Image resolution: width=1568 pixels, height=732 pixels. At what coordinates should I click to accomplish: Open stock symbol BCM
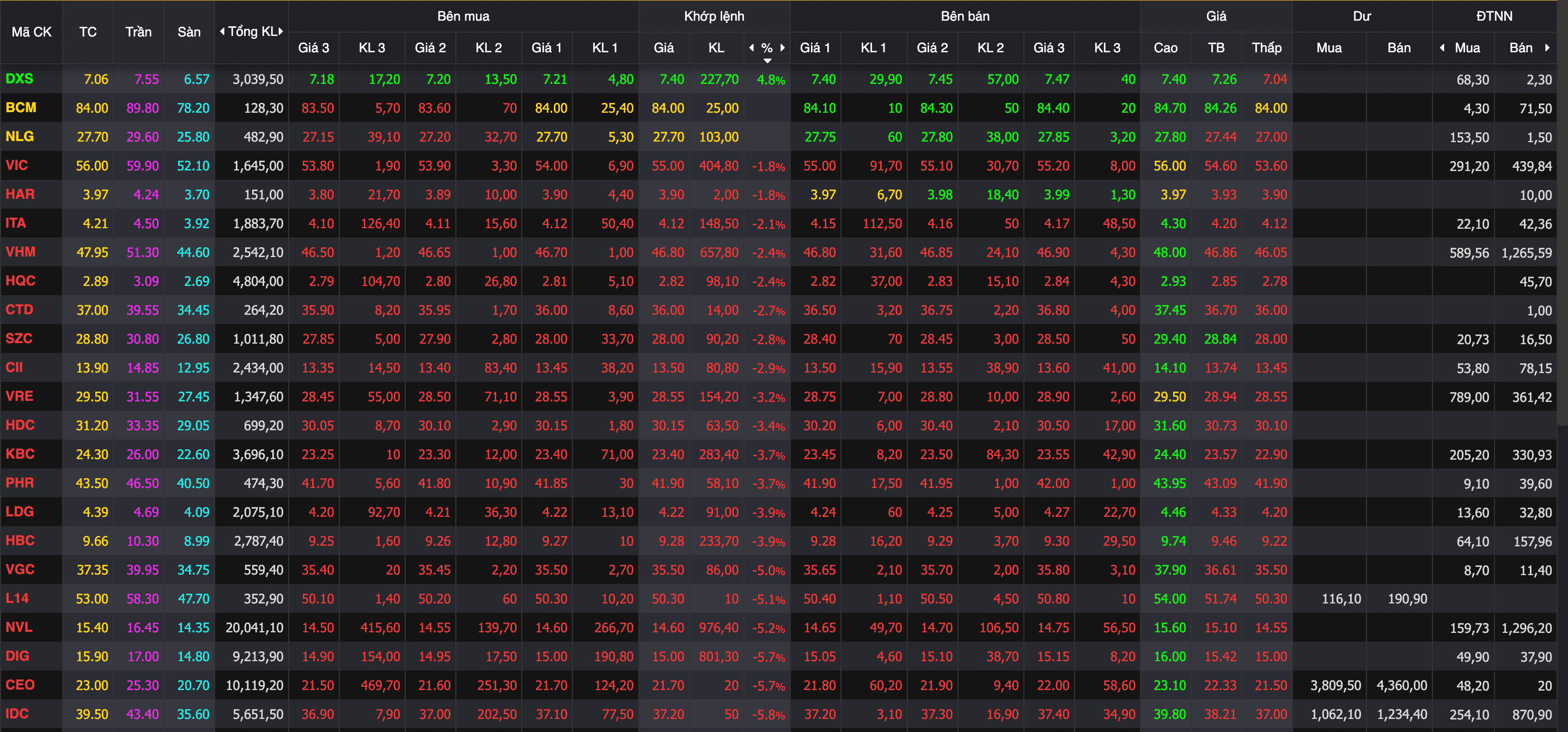click(21, 108)
